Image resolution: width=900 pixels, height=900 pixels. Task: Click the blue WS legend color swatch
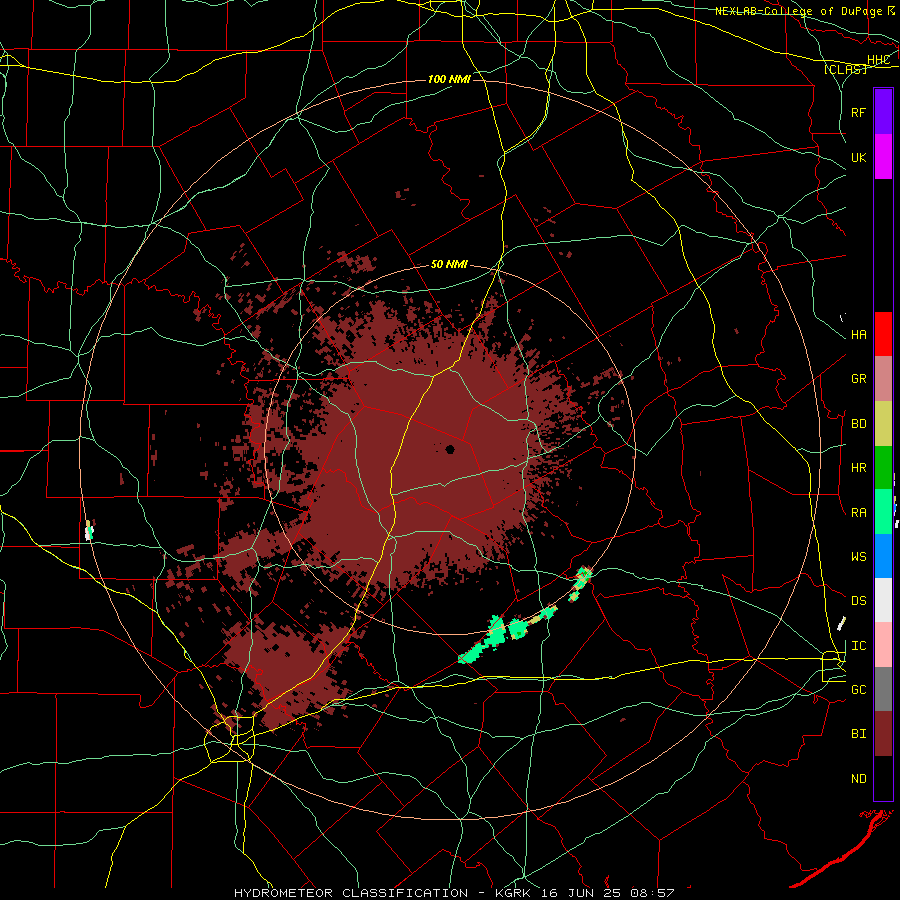coord(883,556)
